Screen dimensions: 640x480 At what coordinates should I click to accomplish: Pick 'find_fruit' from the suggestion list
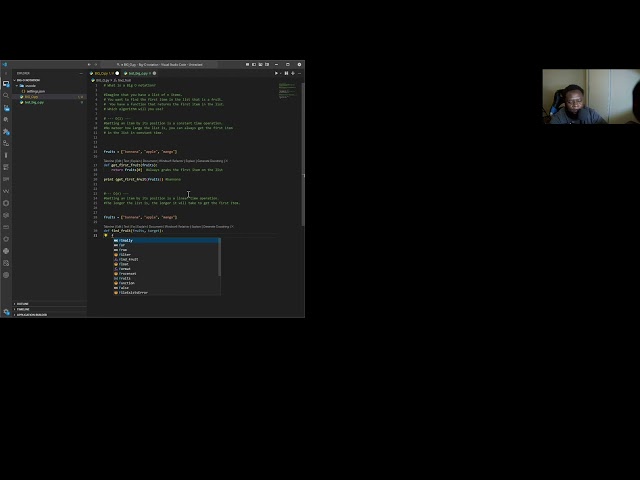tap(129, 259)
